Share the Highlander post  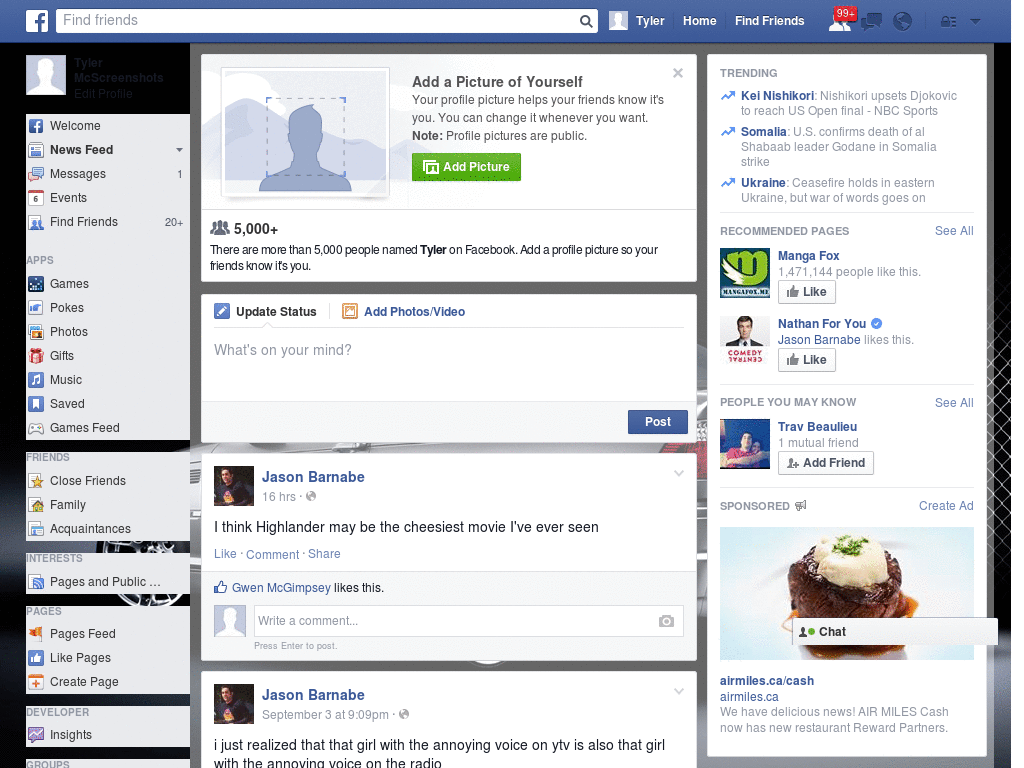click(x=324, y=554)
